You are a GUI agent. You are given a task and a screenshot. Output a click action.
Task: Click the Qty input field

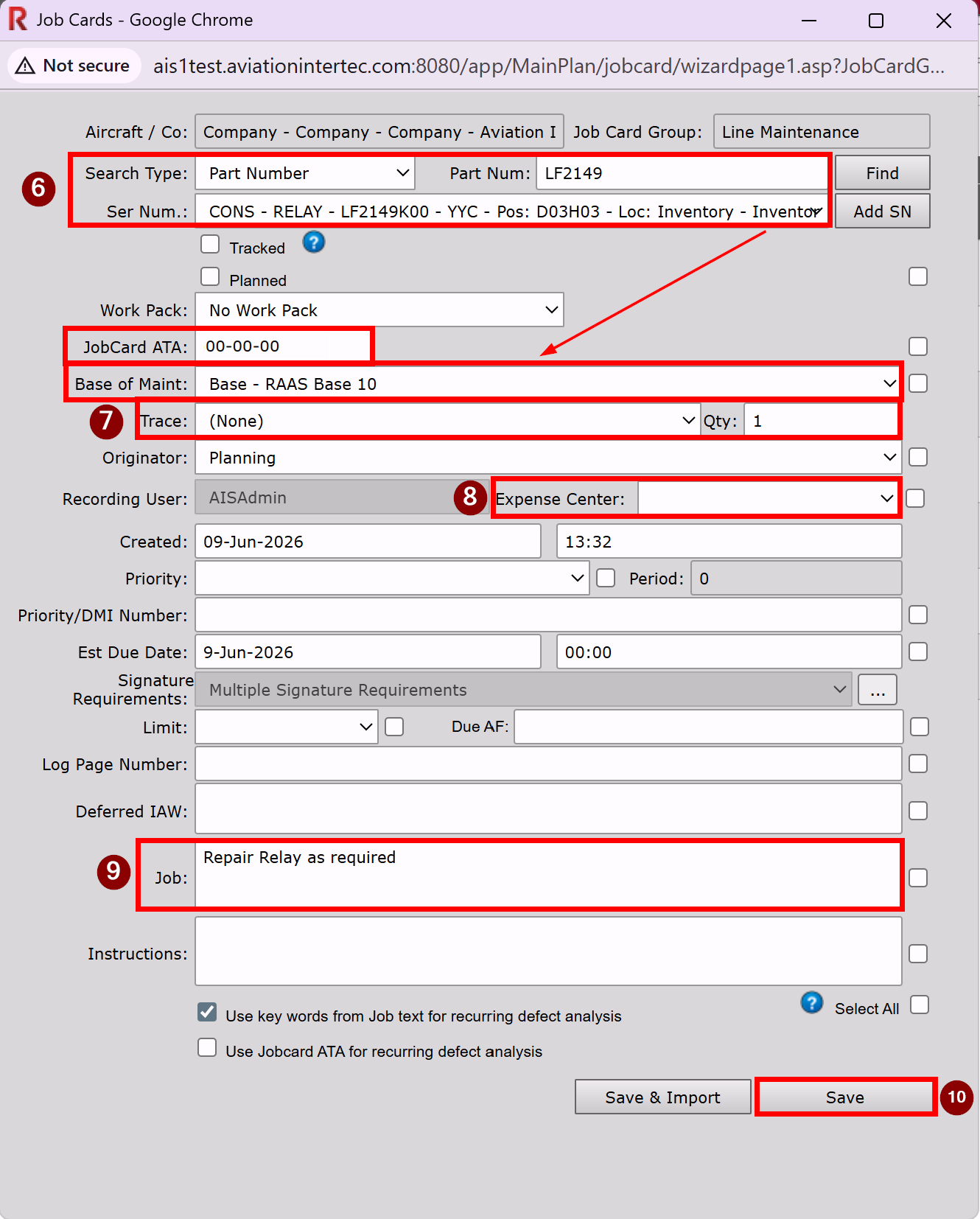[x=822, y=421]
